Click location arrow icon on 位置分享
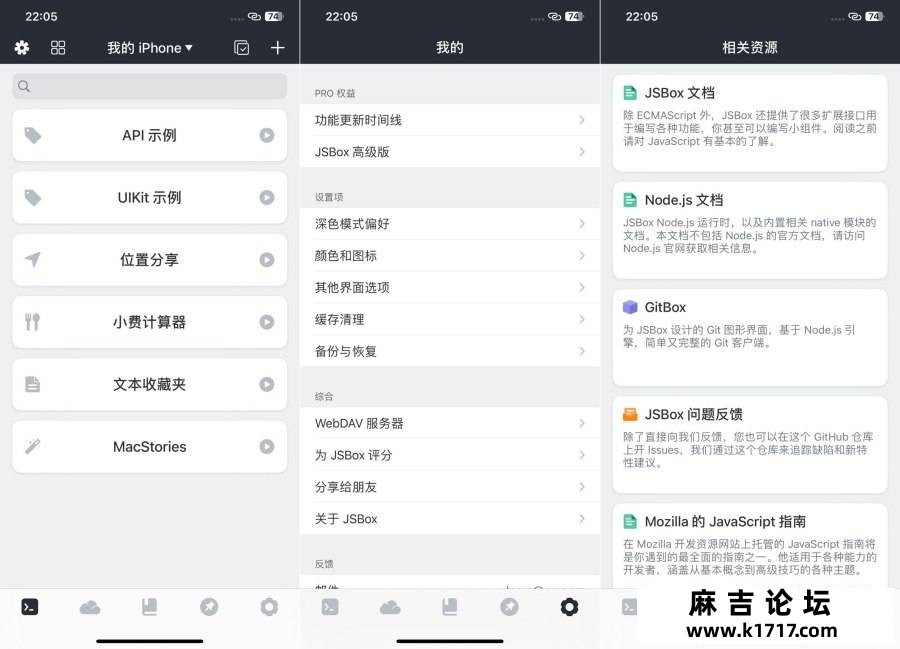Screen dimensions: 900x649 [x=33, y=260]
